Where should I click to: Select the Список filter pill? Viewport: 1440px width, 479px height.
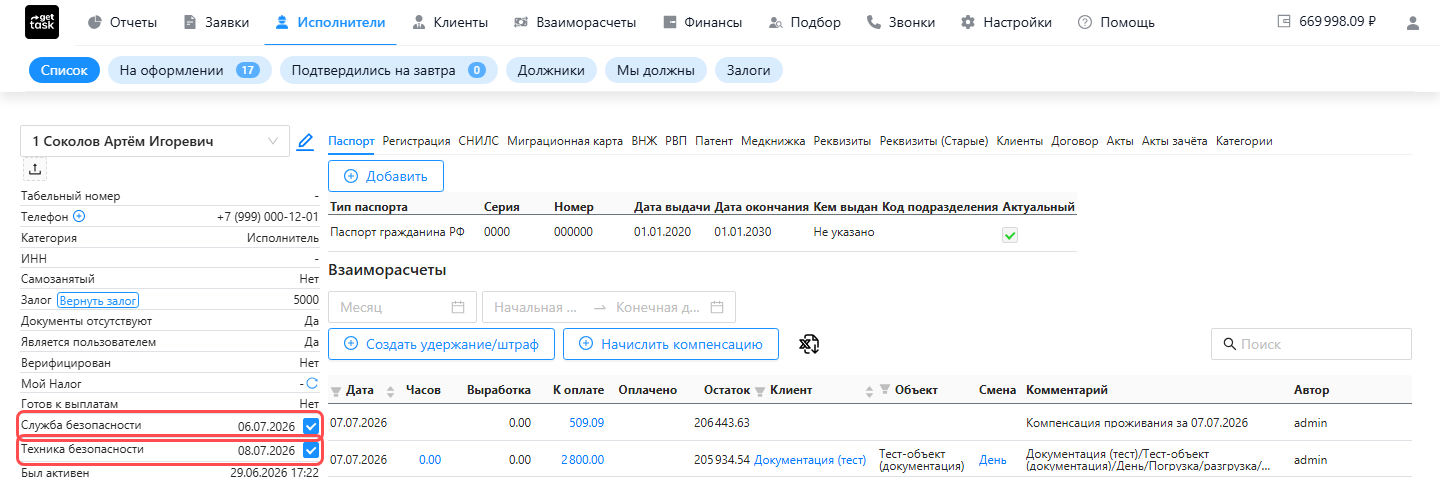pyautogui.click(x=64, y=70)
